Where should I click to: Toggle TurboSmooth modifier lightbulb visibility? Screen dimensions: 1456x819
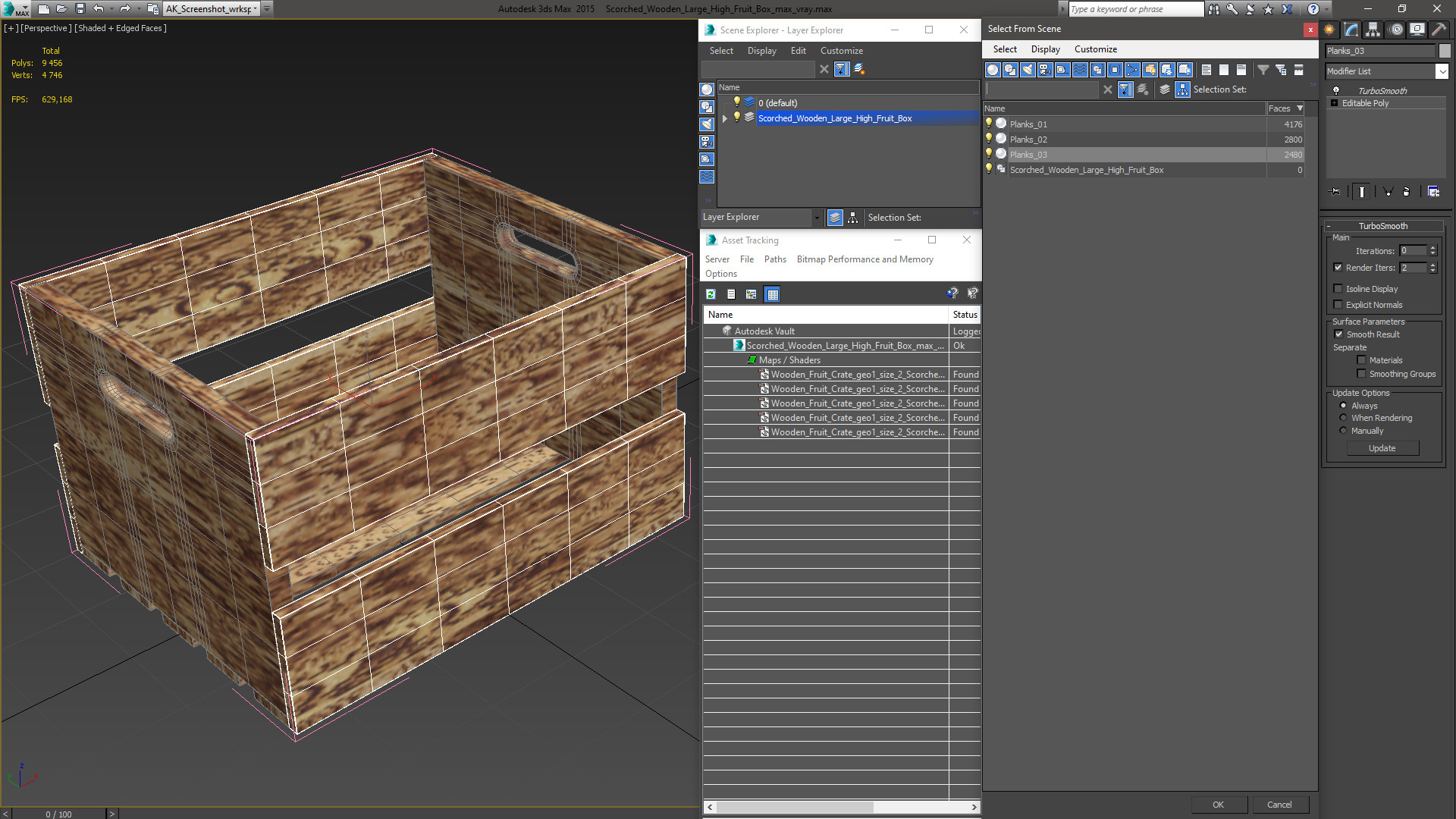1336,90
